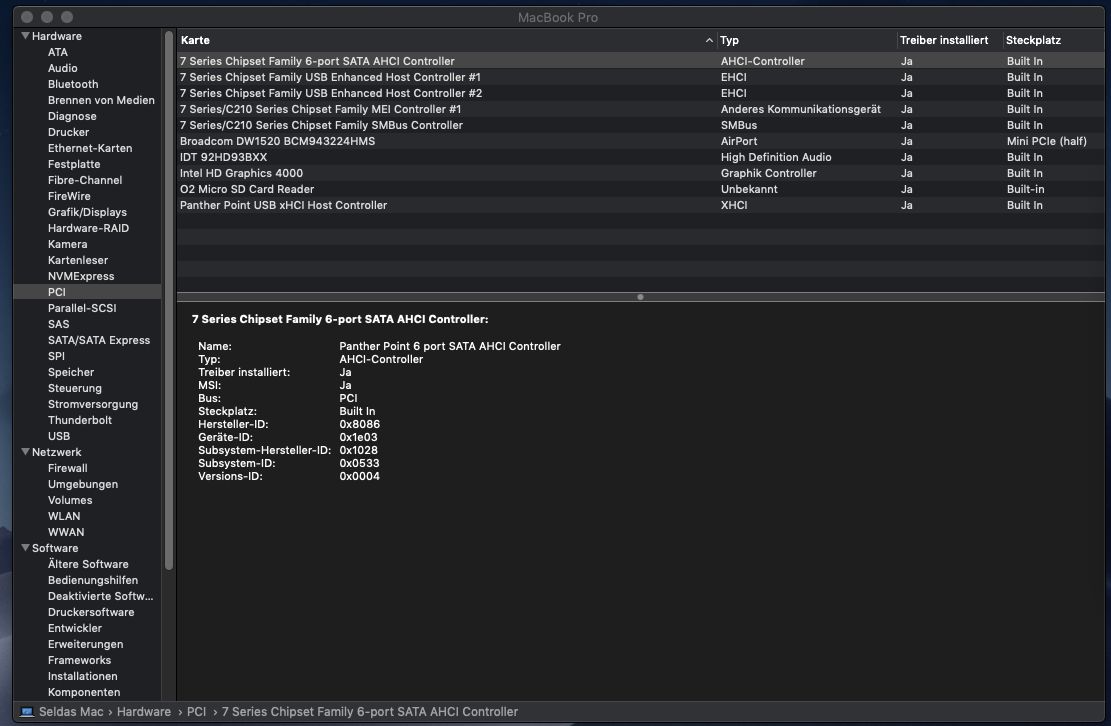
Task: Collapse the Hardware section triangle
Action: [24, 36]
